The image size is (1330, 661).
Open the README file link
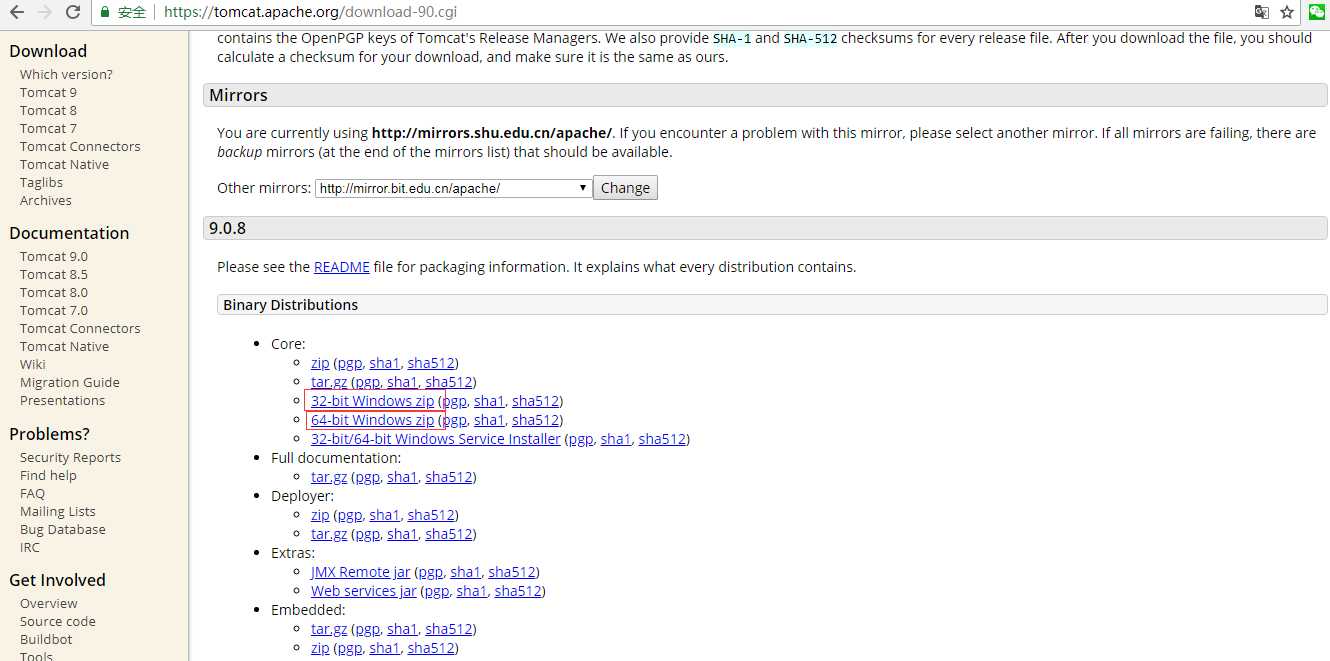(342, 267)
